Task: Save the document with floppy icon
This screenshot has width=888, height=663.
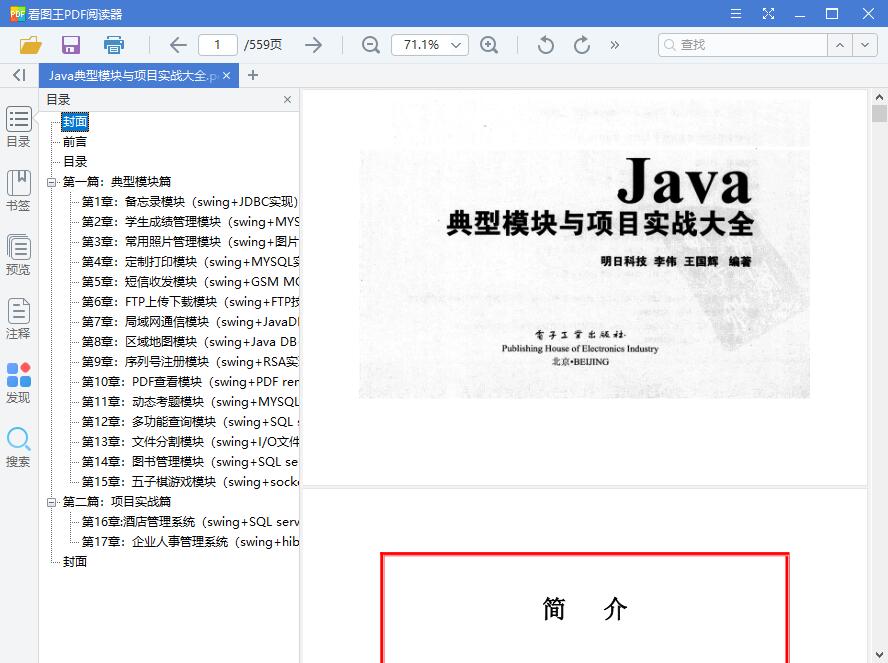Action: pyautogui.click(x=71, y=45)
